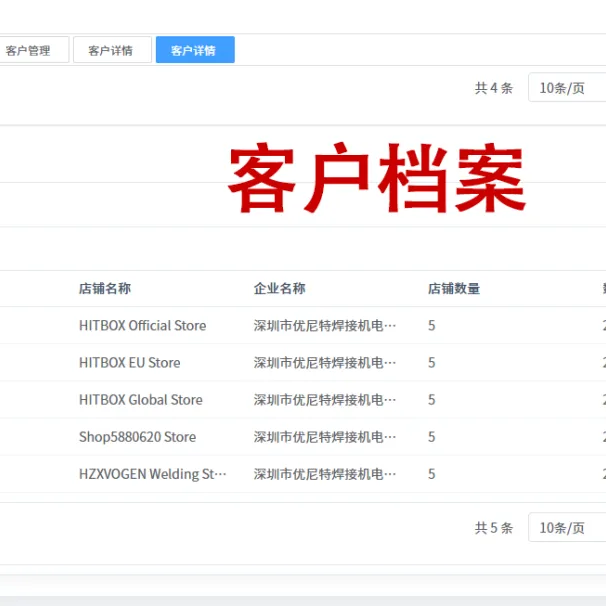Select the HITBOX Global Store row
Viewport: 606px width, 606px height.
(x=303, y=400)
